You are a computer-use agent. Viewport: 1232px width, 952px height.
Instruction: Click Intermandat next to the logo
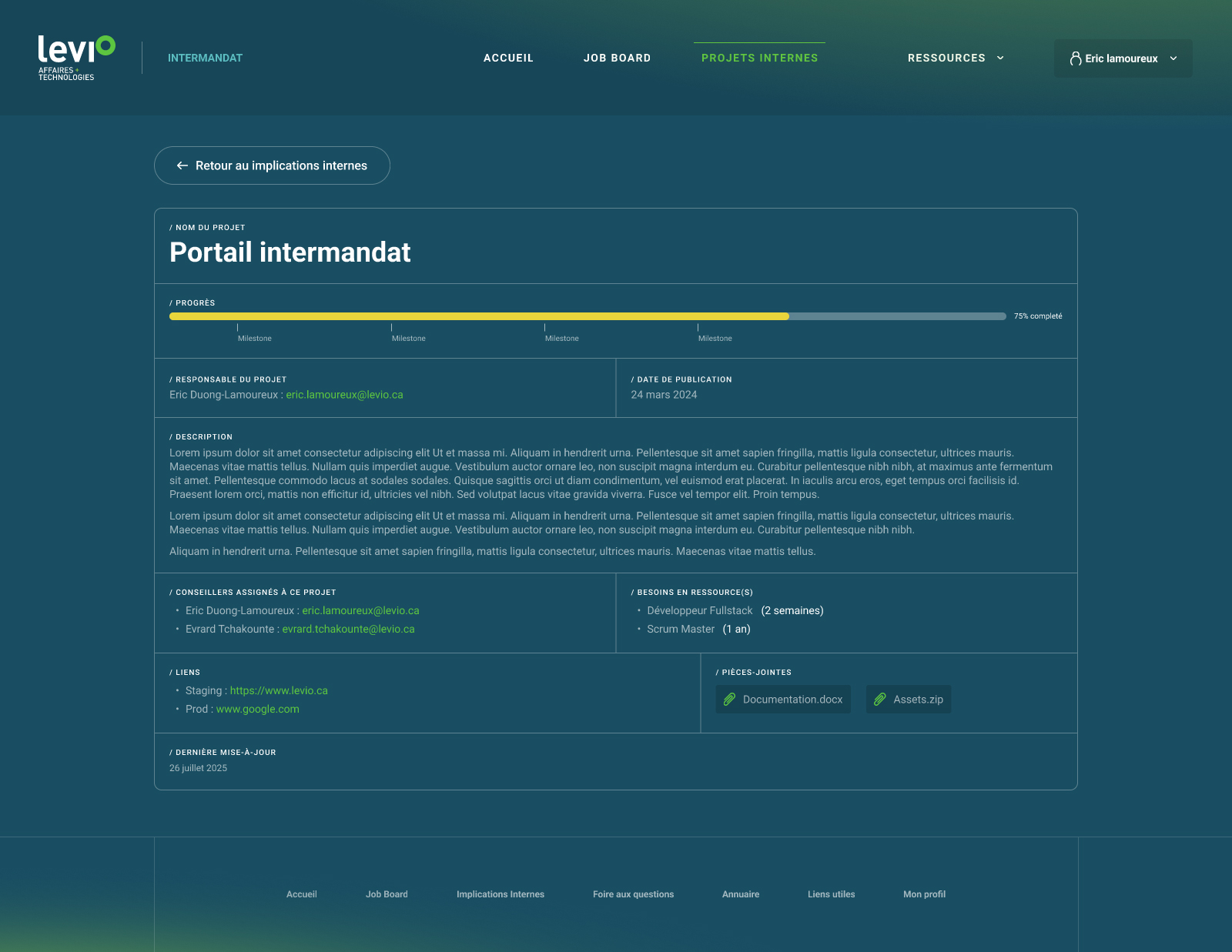205,58
